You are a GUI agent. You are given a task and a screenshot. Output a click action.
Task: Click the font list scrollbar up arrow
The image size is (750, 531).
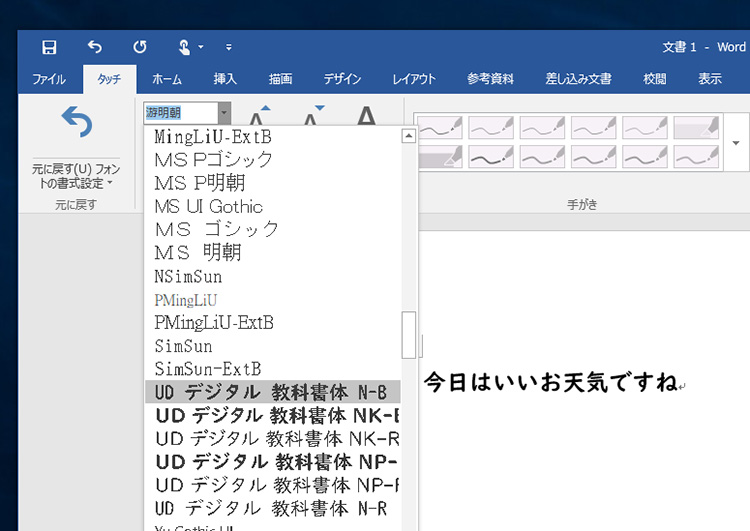point(408,137)
